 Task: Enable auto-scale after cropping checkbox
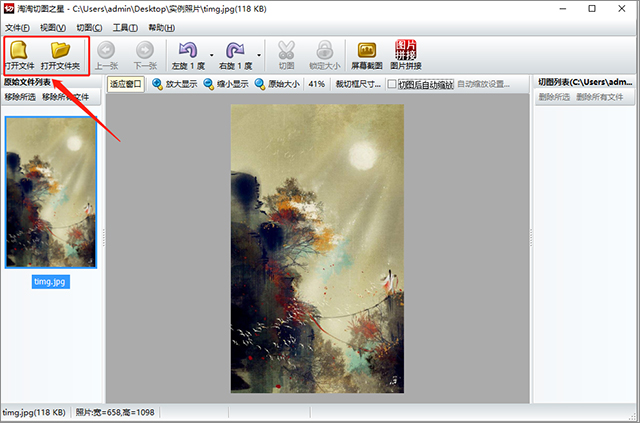pyautogui.click(x=392, y=84)
